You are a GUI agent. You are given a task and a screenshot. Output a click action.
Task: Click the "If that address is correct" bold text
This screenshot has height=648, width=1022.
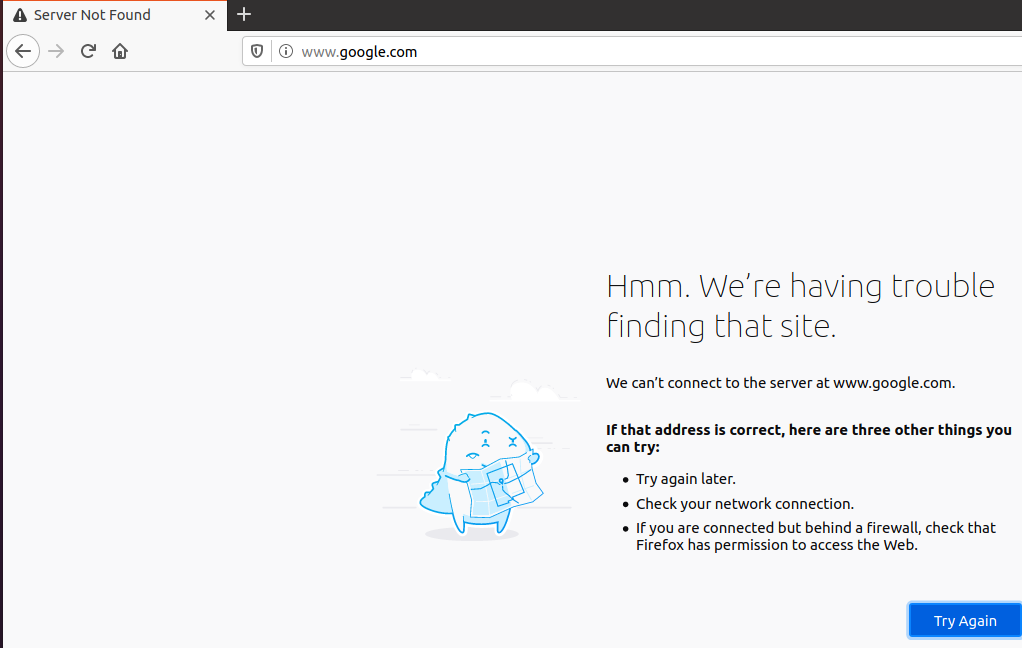coord(809,438)
